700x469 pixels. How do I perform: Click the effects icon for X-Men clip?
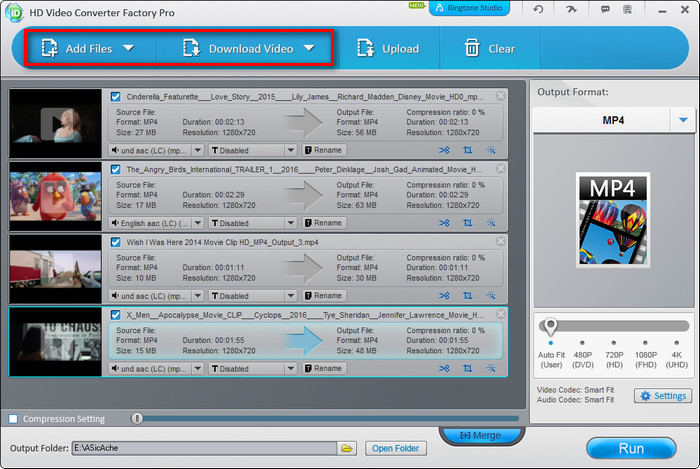[491, 368]
